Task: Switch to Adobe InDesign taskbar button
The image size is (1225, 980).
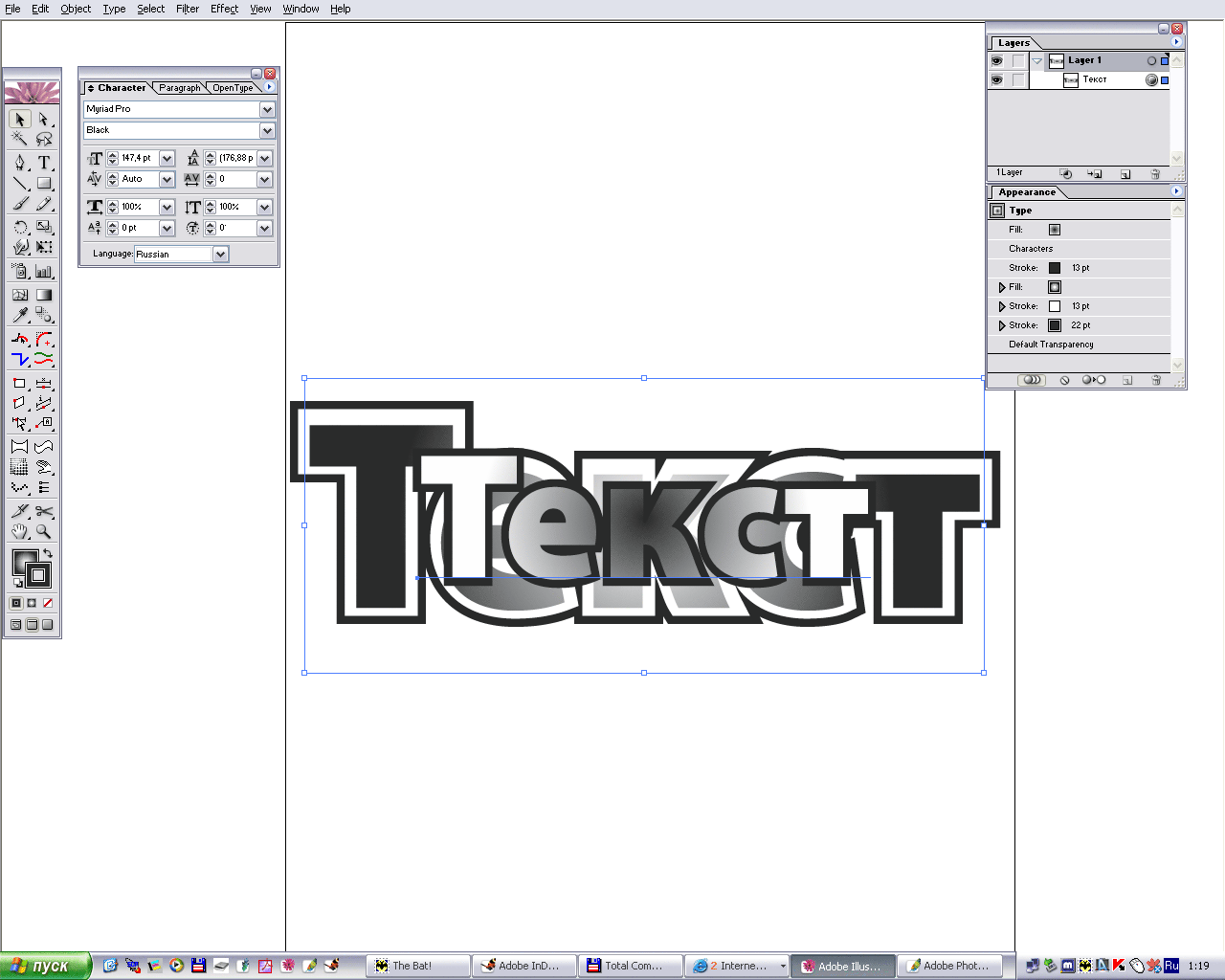Action: click(523, 966)
